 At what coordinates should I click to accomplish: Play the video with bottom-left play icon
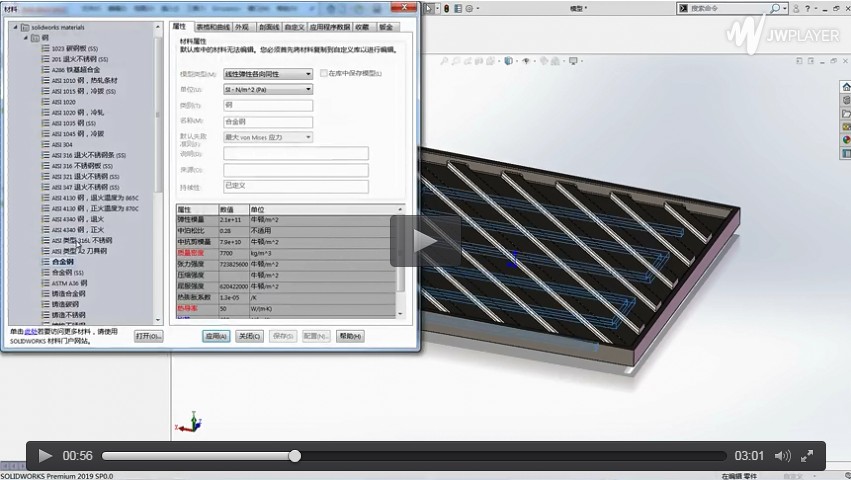pos(45,456)
